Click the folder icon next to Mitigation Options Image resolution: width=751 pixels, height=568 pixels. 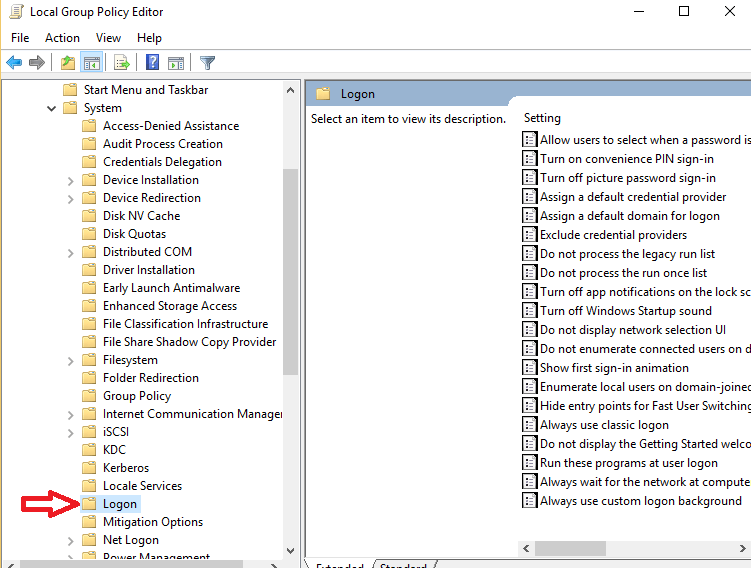tap(89, 522)
